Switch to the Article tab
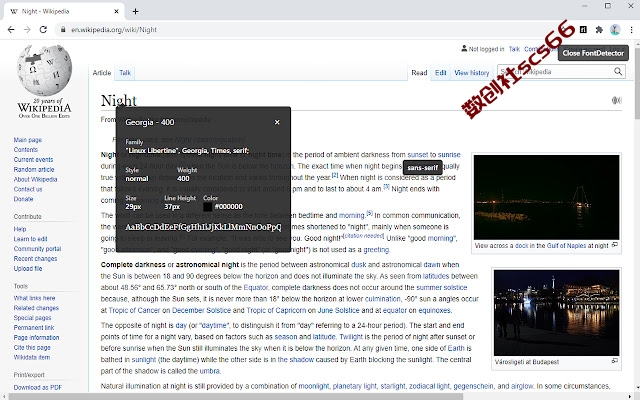 (x=102, y=73)
